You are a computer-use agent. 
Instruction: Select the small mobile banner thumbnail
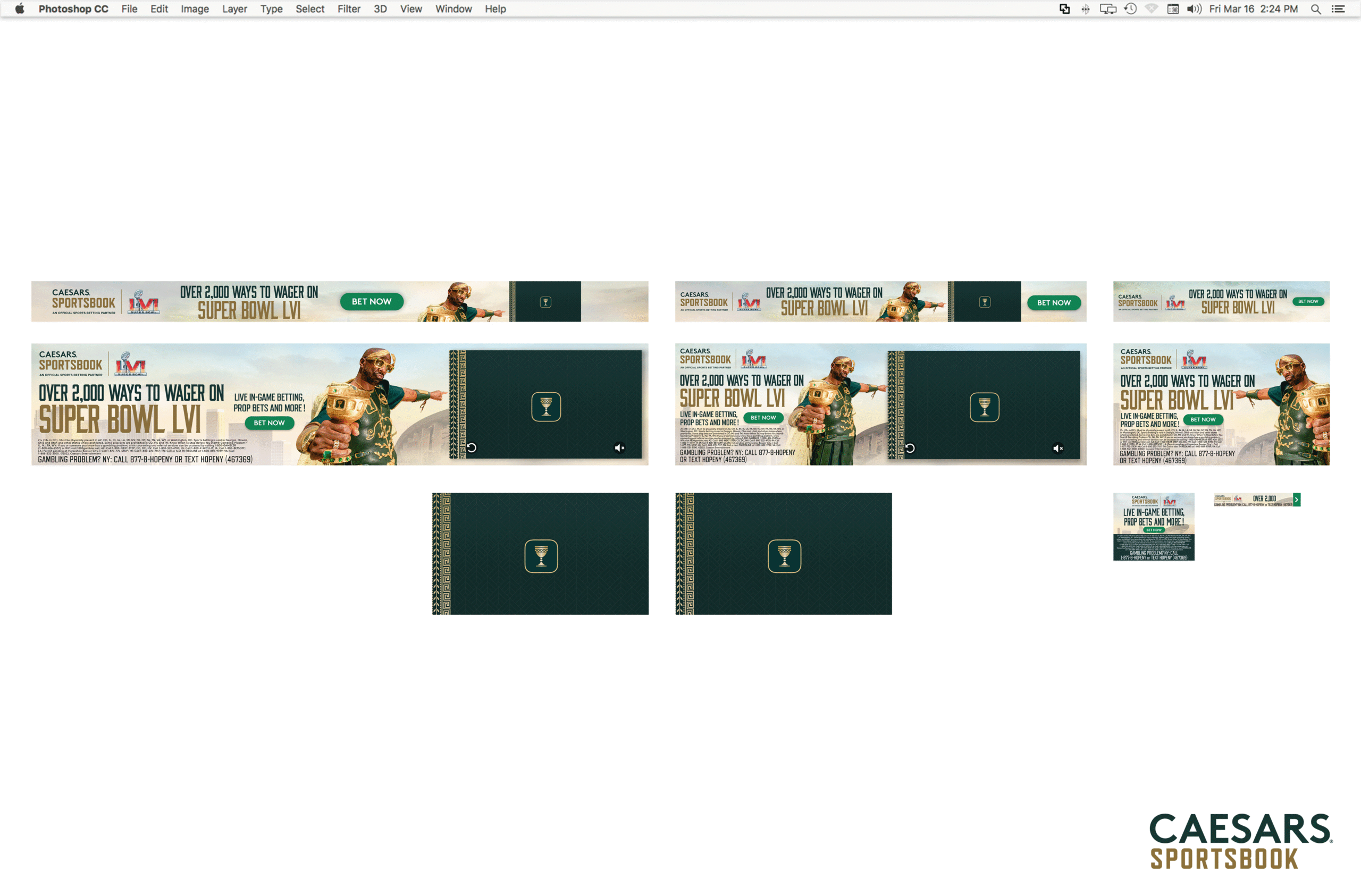(1257, 500)
